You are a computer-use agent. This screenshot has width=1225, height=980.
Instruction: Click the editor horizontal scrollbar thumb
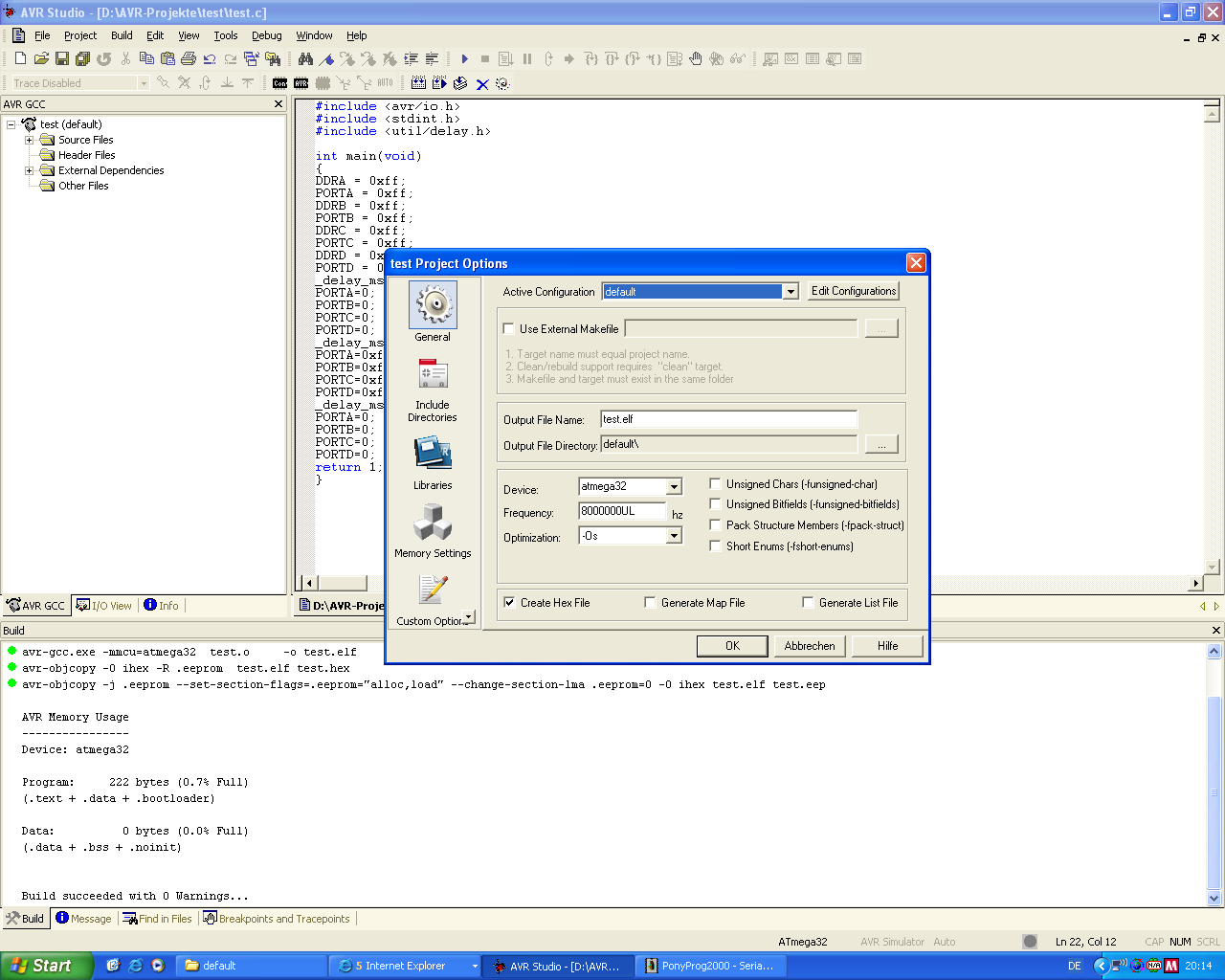point(343,583)
